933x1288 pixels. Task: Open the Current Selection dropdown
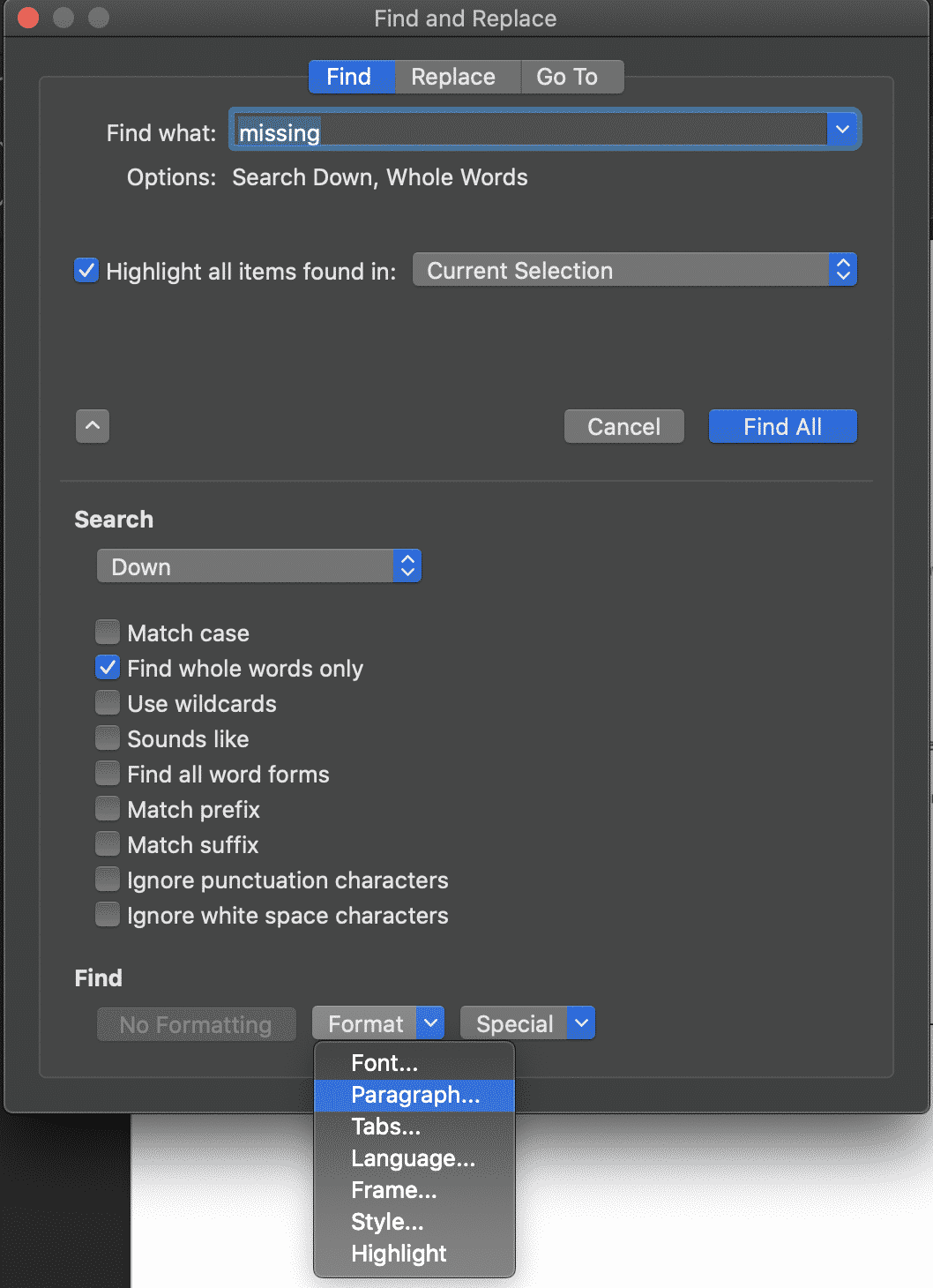(x=843, y=269)
